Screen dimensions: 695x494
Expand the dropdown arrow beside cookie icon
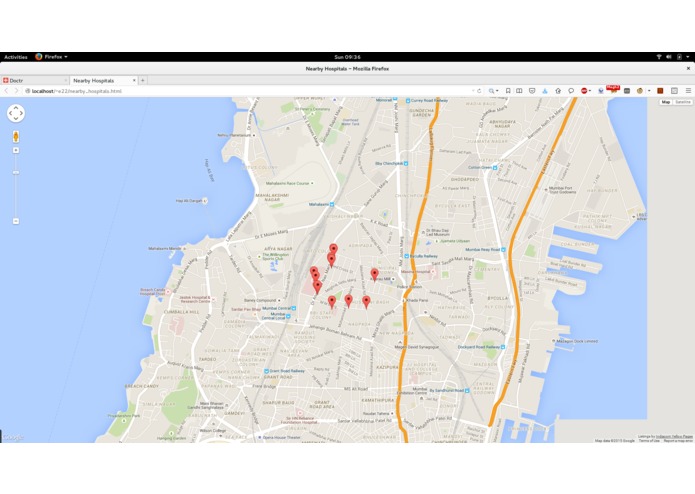tap(649, 91)
